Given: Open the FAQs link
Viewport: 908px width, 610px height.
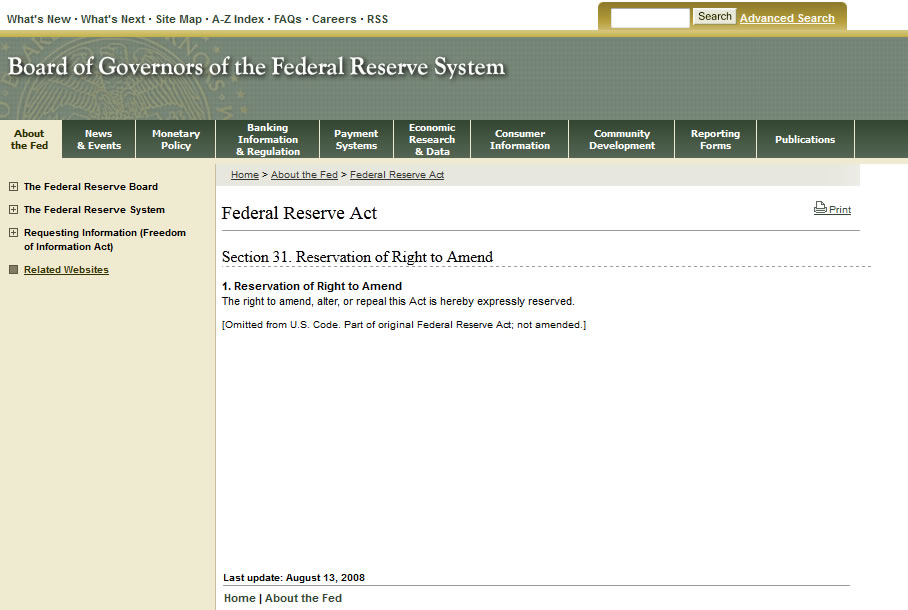Looking at the screenshot, I should 288,19.
